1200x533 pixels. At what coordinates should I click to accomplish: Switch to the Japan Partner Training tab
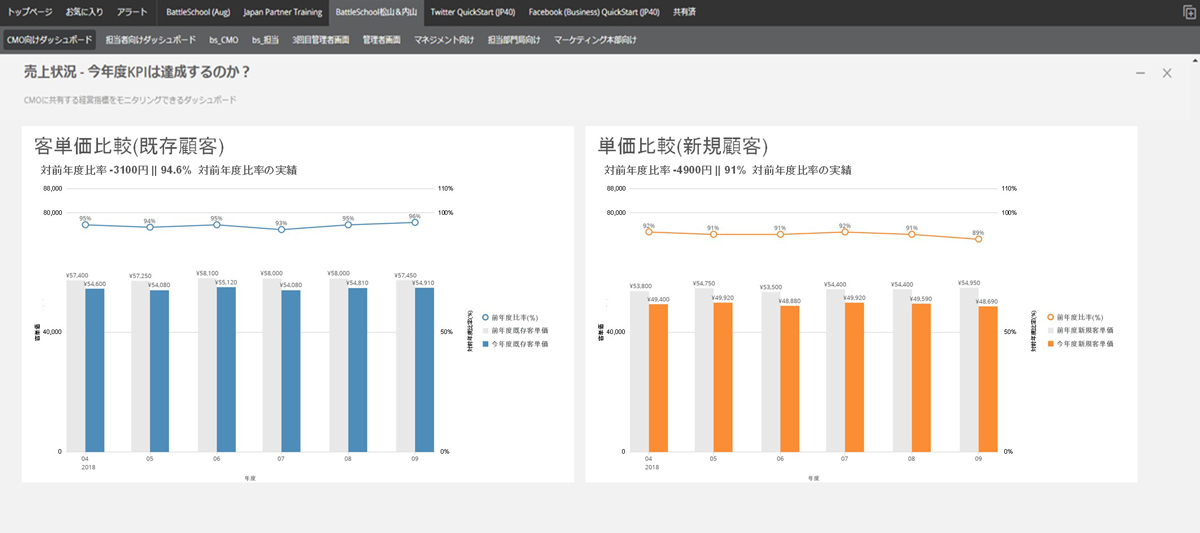click(x=283, y=13)
